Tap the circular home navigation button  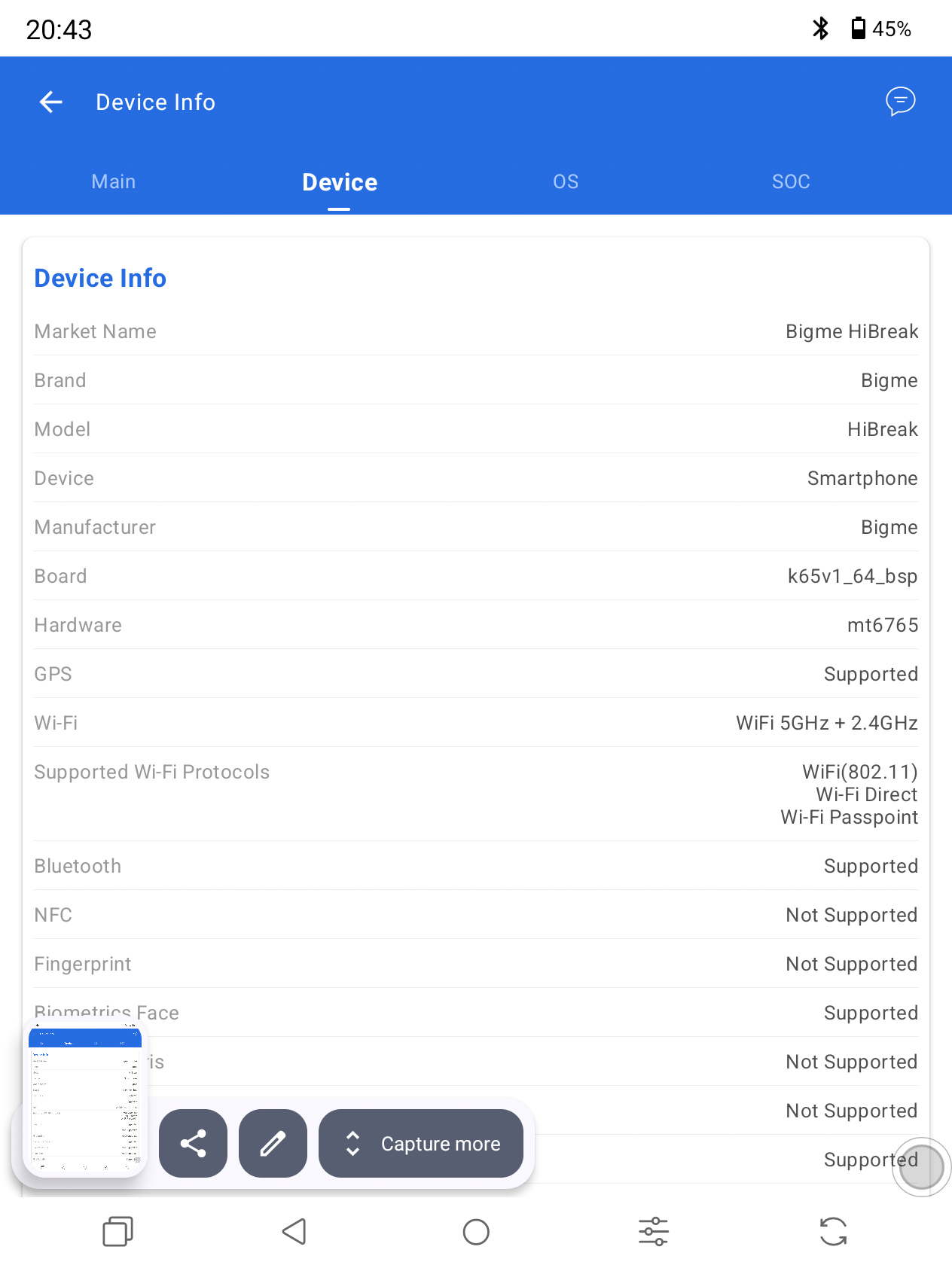(476, 1232)
